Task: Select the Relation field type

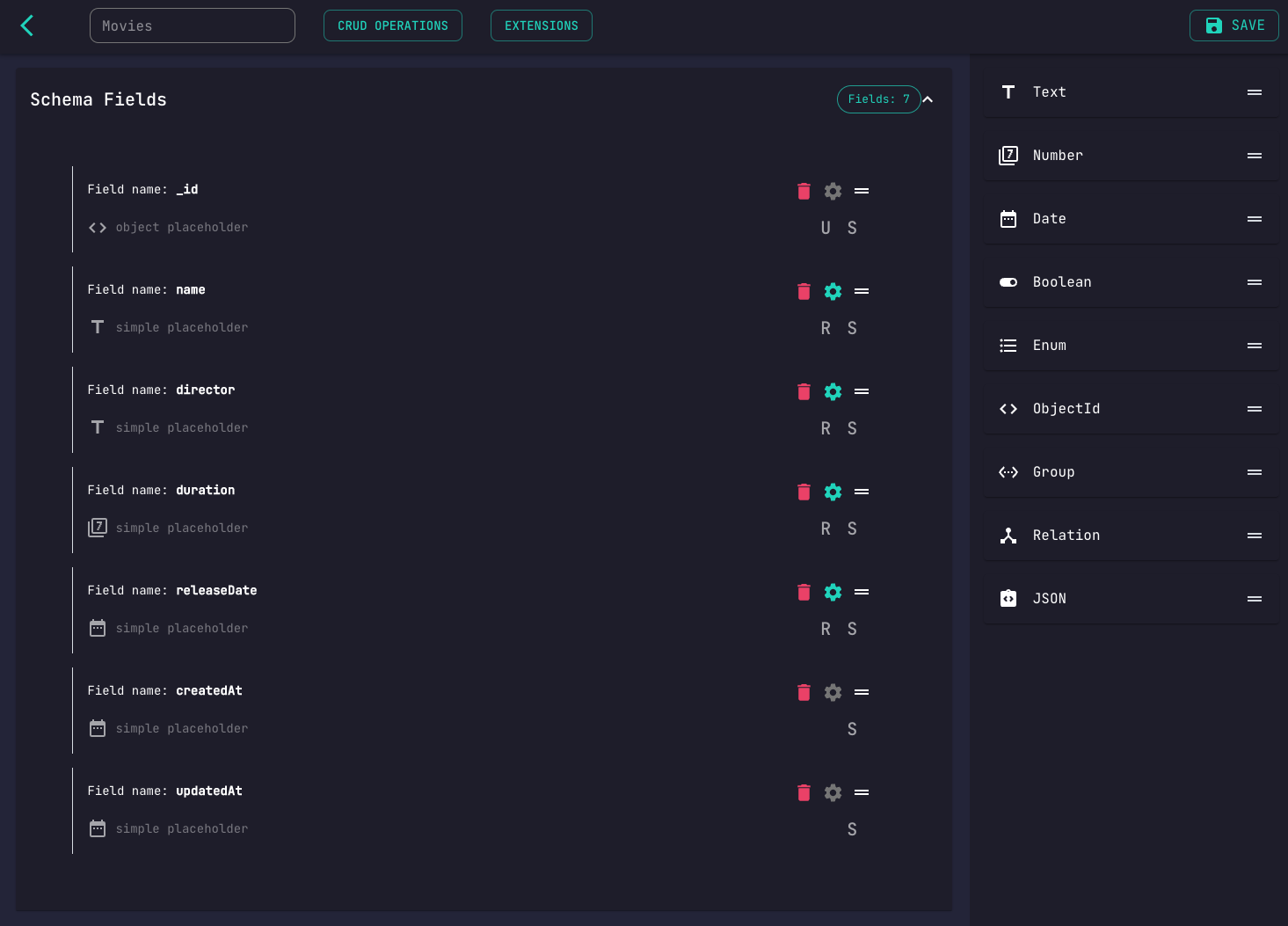Action: tap(1131, 536)
